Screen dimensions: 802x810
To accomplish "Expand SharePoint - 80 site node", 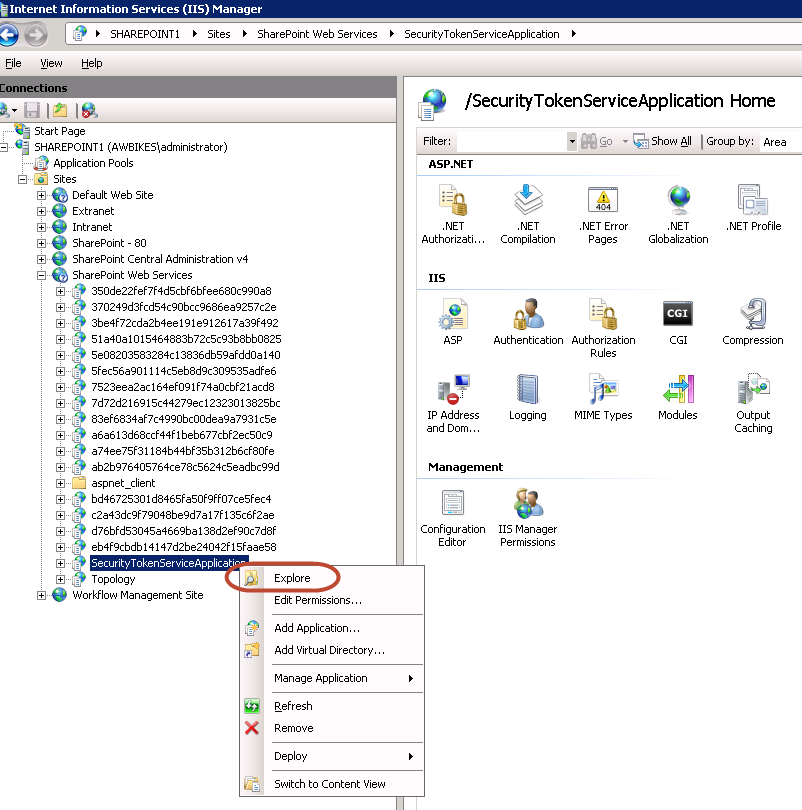I will click(x=41, y=243).
